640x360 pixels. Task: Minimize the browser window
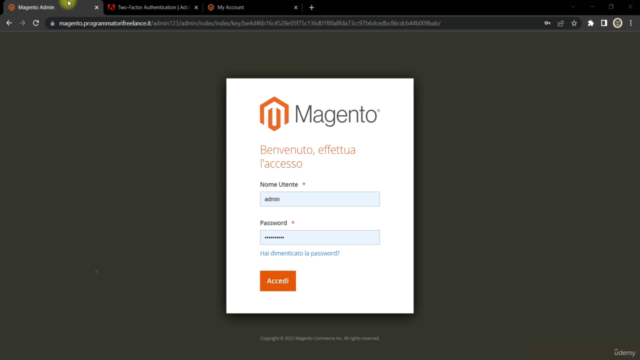[x=592, y=7]
